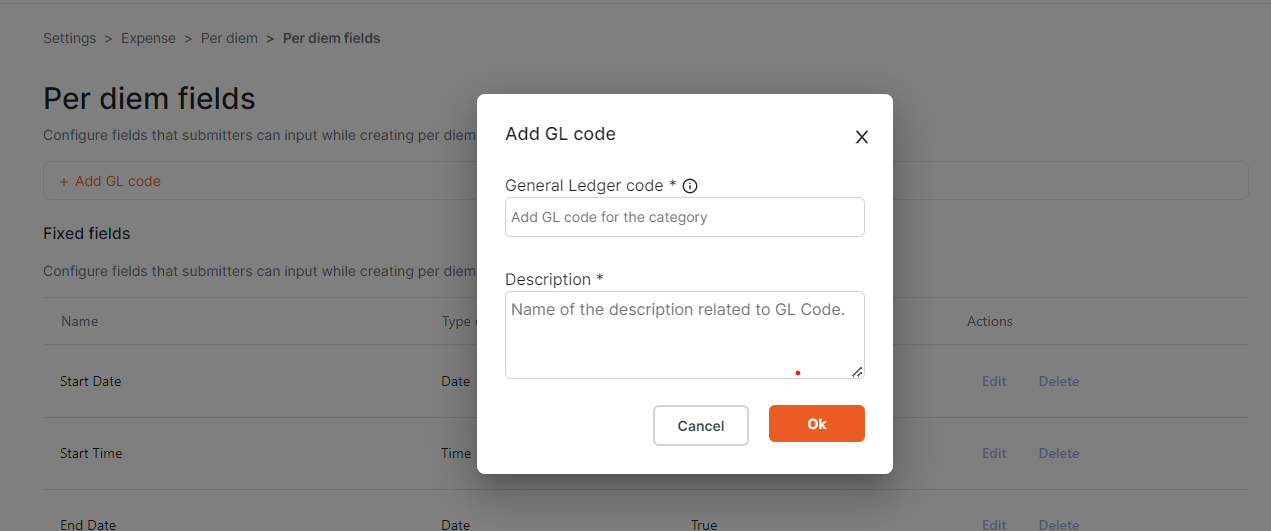Grab the Description textarea resize handle
The height and width of the screenshot is (531, 1271).
tap(857, 372)
